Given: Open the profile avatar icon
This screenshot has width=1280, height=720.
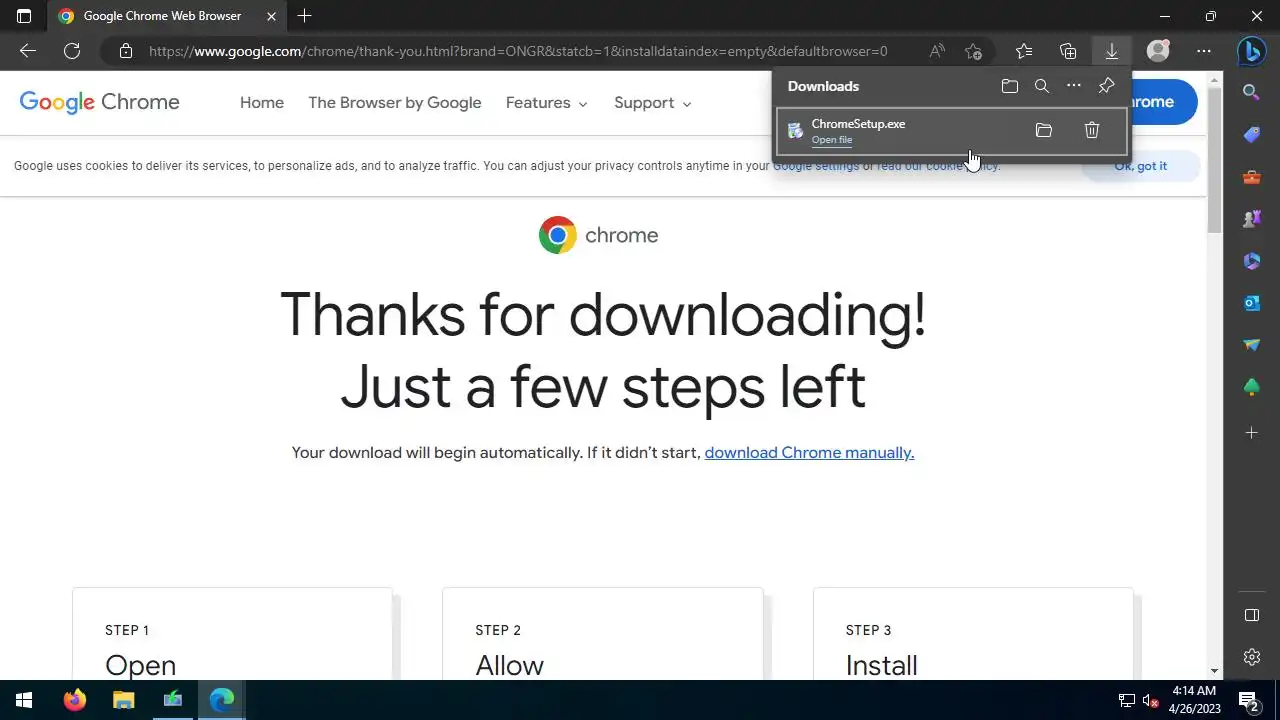Looking at the screenshot, I should pos(1158,51).
